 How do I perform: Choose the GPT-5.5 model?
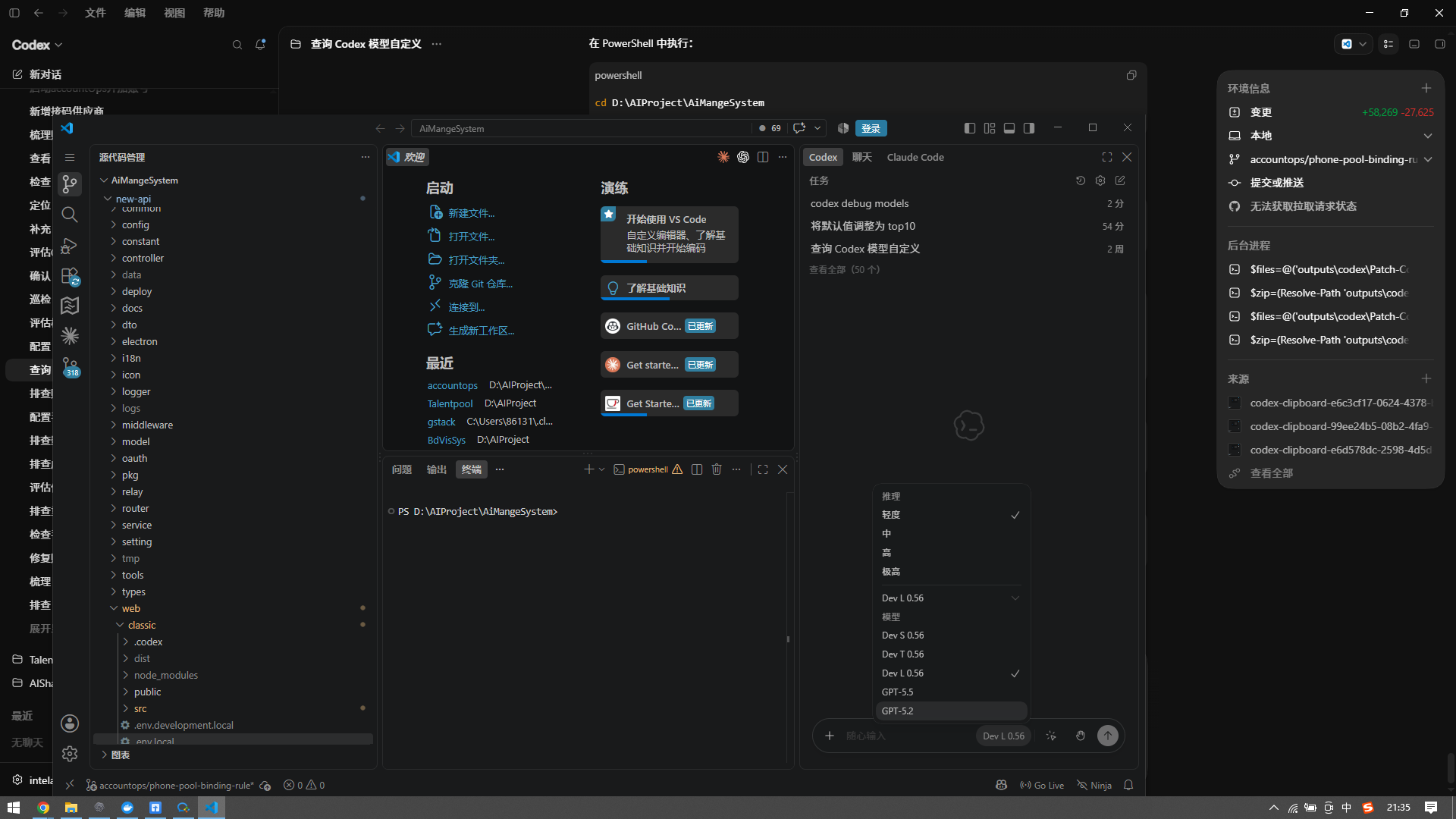pos(951,692)
